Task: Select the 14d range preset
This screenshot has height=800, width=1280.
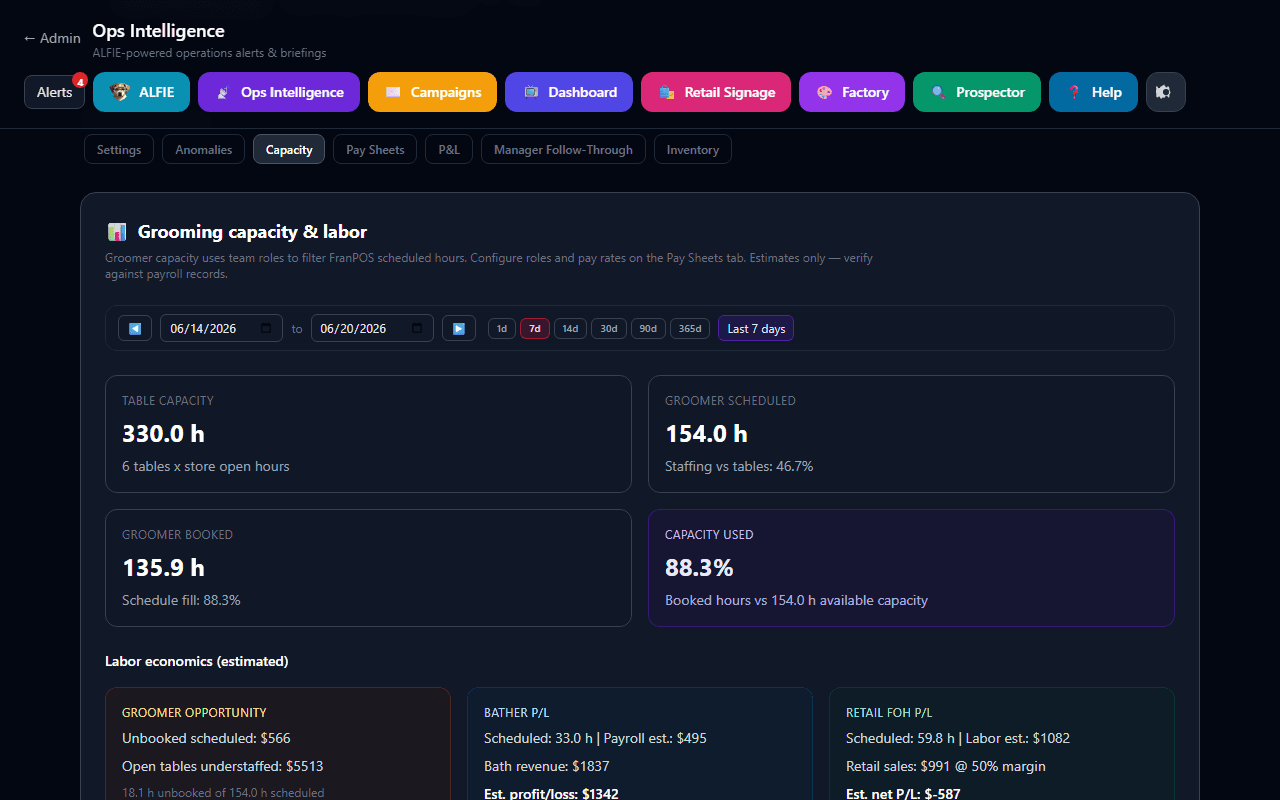Action: 570,328
